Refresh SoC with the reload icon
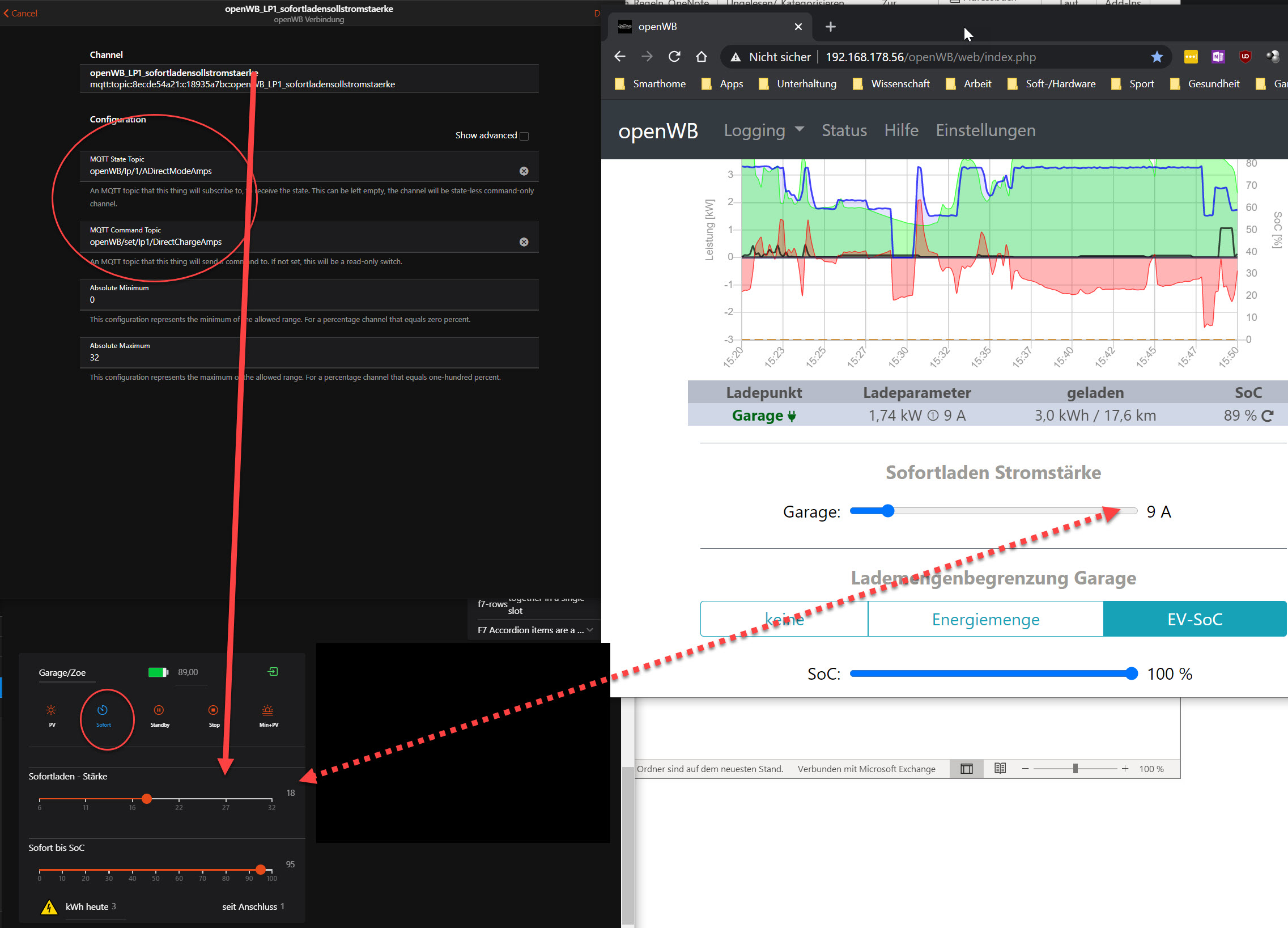This screenshot has width=1288, height=928. pos(1267,416)
